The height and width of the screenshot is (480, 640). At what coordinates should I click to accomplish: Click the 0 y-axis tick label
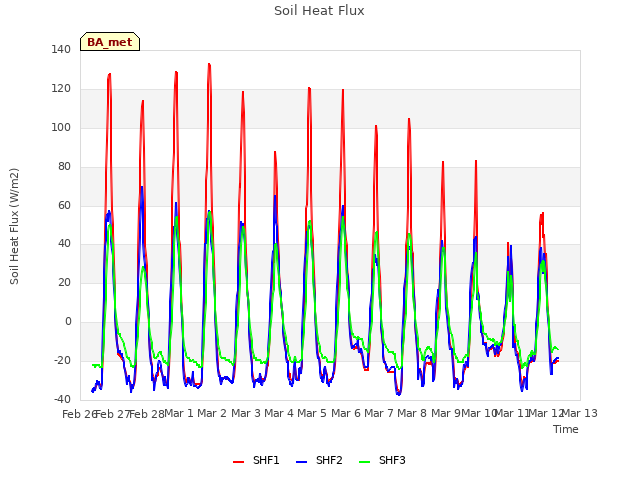tap(68, 322)
